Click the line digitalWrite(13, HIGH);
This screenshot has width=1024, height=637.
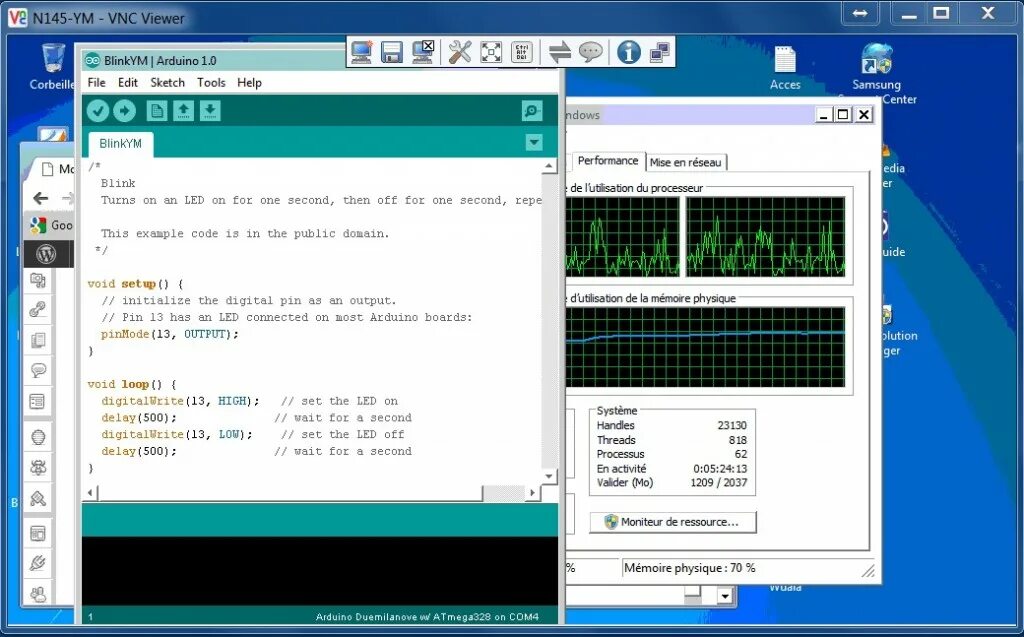180,401
